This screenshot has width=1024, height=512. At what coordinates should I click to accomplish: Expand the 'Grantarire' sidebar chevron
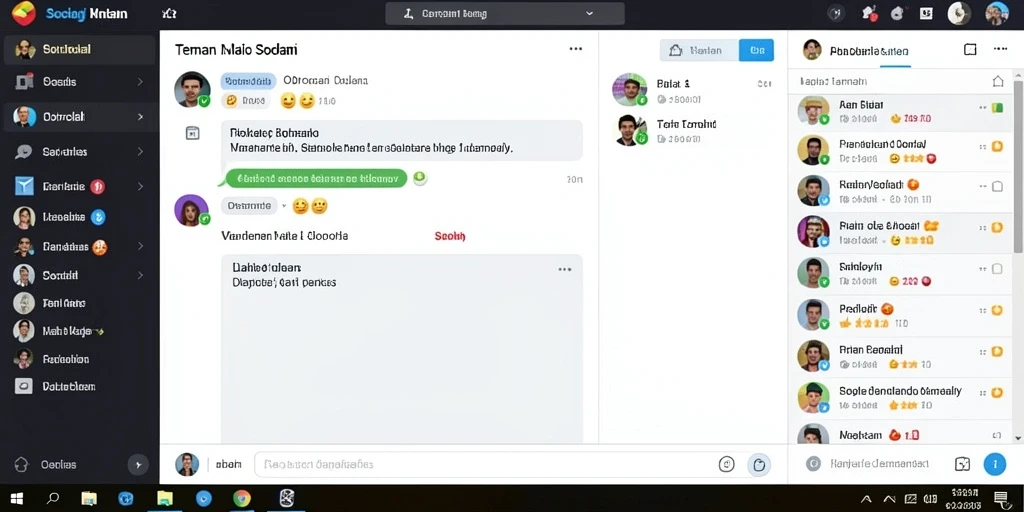[x=140, y=186]
